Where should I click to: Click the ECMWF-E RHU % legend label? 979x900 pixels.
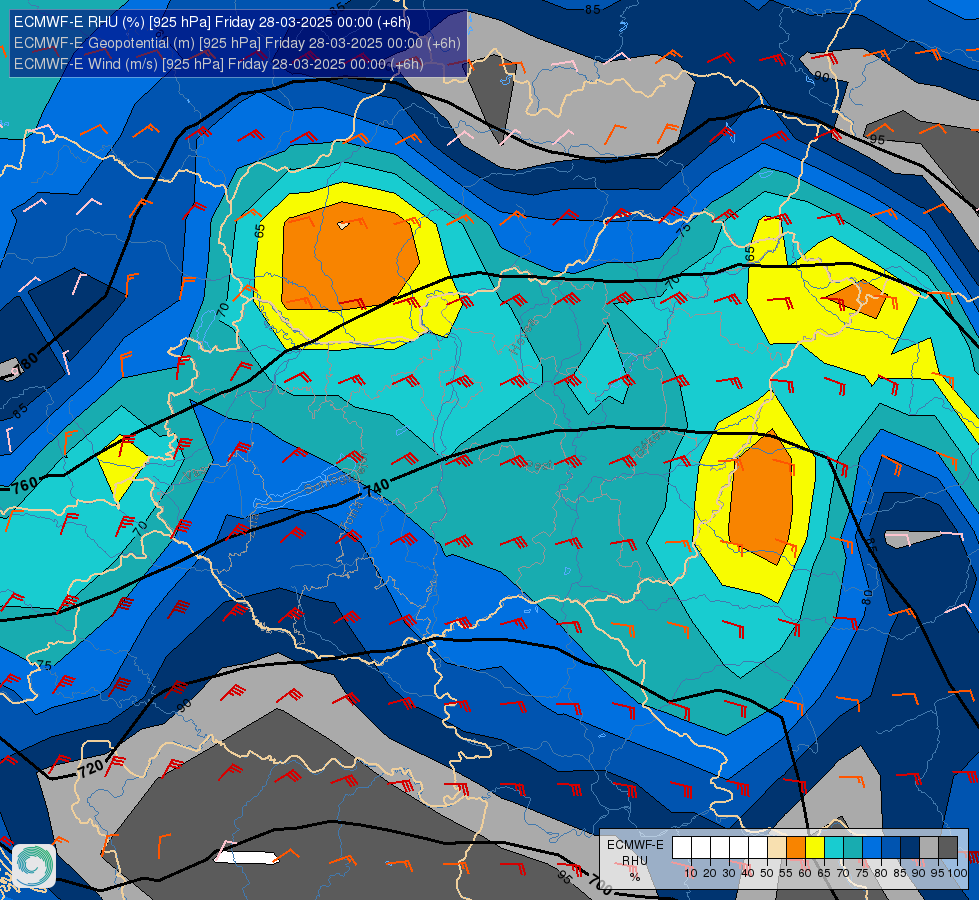point(635,860)
